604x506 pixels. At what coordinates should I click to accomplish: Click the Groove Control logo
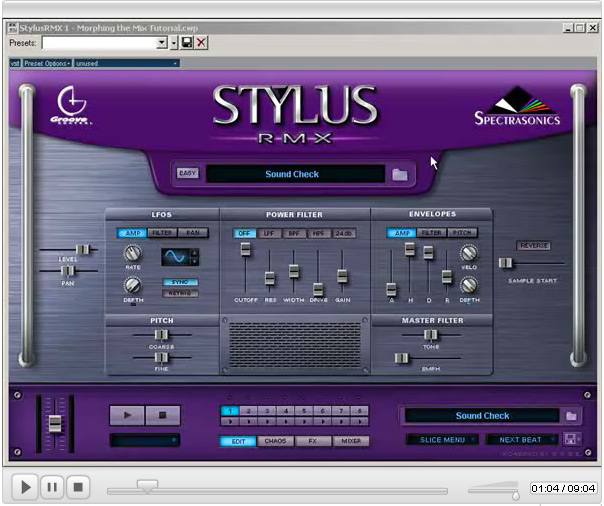[x=71, y=105]
